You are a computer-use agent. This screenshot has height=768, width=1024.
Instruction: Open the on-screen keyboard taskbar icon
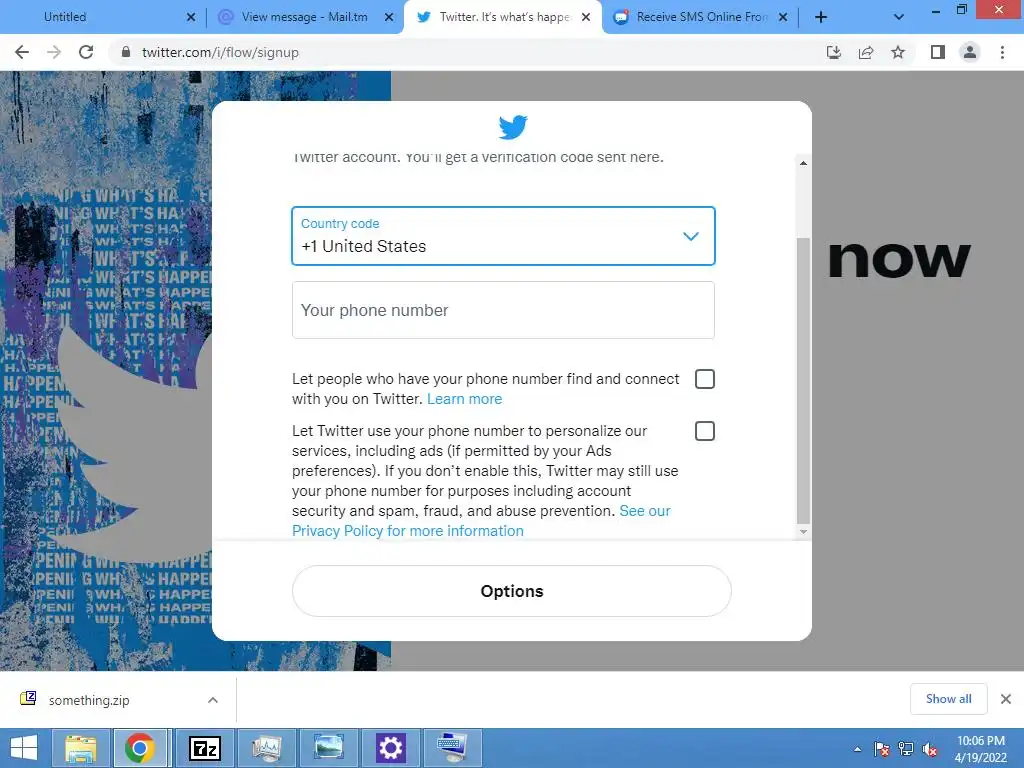pyautogui.click(x=453, y=748)
